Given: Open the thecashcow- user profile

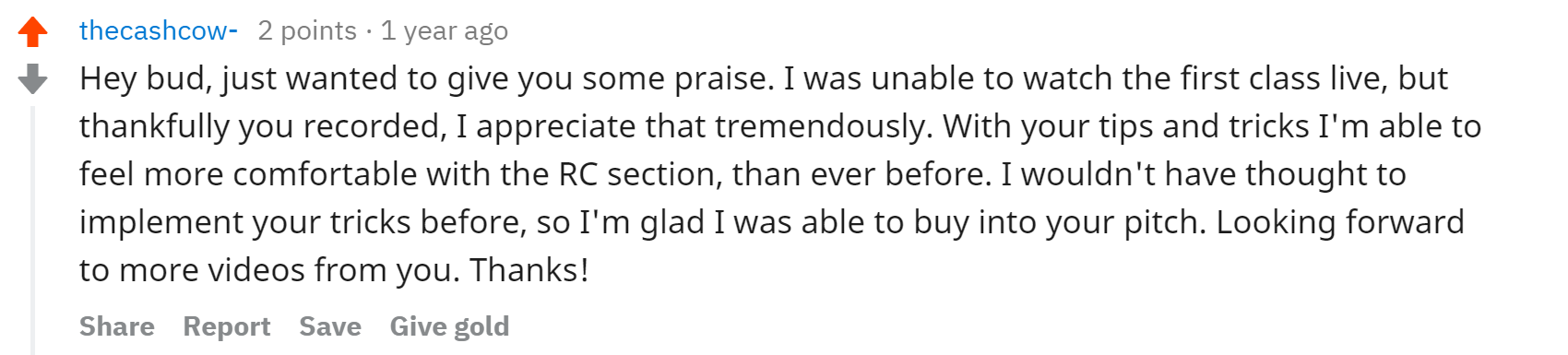Looking at the screenshot, I should (159, 30).
